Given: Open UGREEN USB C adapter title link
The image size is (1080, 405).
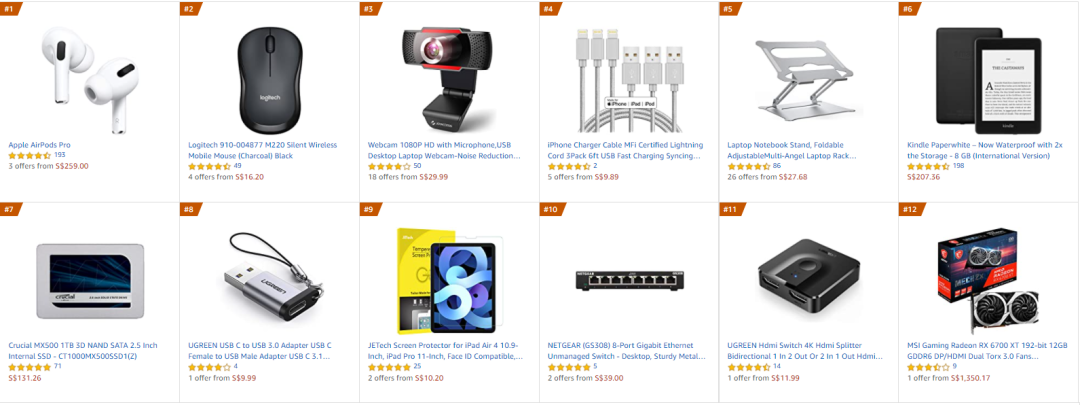Looking at the screenshot, I should pos(266,350).
